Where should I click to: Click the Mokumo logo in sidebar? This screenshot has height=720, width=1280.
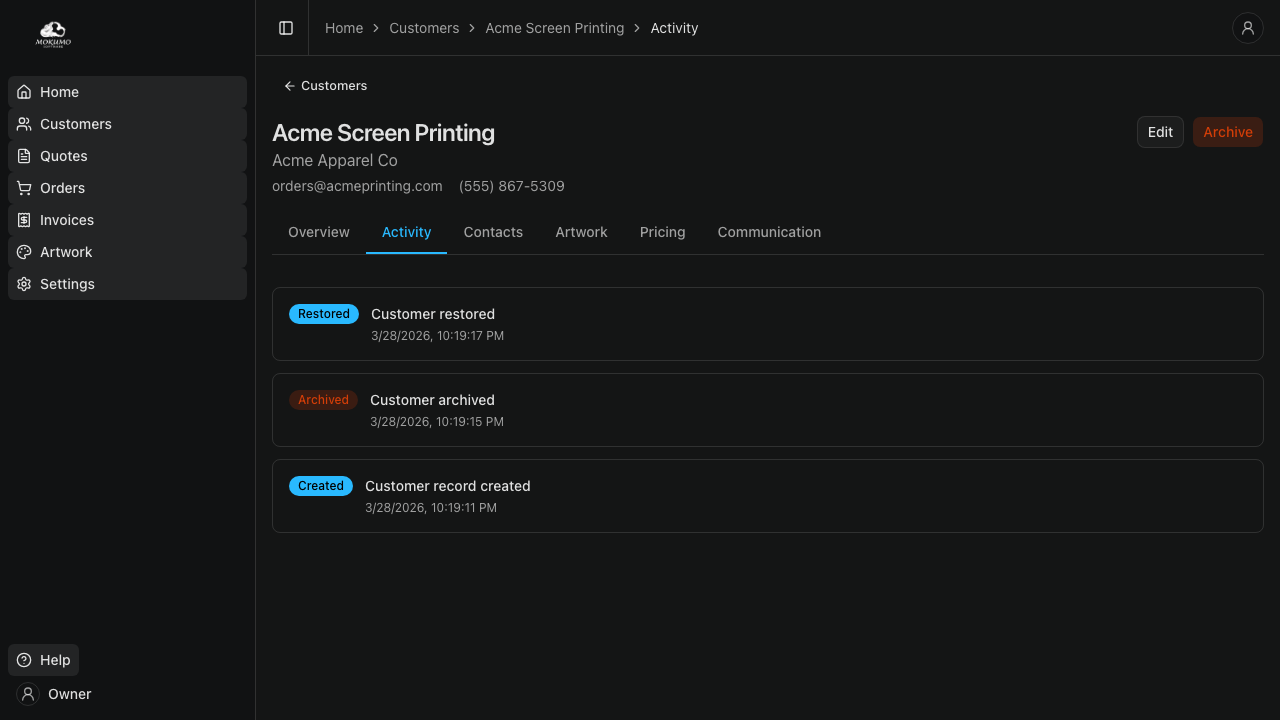[53, 35]
